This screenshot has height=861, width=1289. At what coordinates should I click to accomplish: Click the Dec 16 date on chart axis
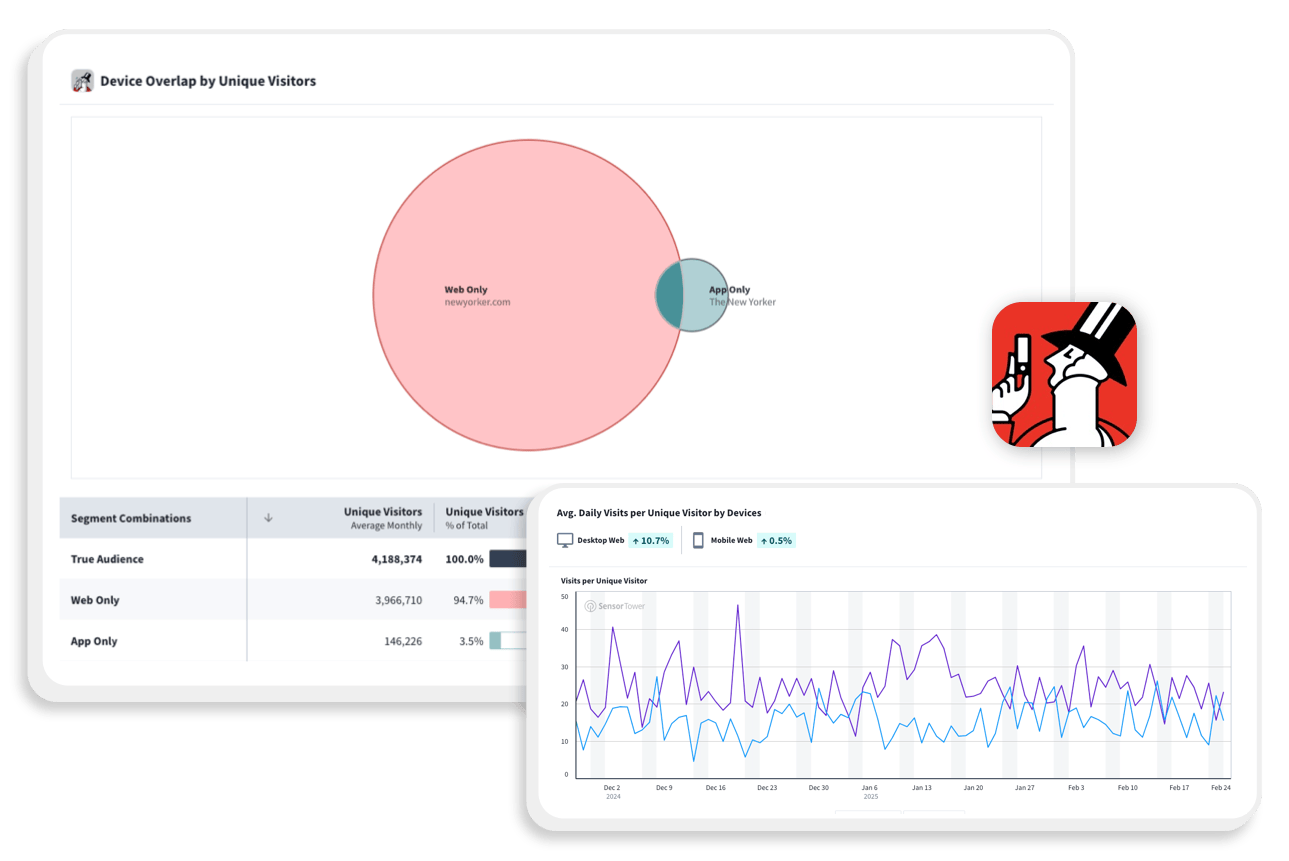[715, 788]
